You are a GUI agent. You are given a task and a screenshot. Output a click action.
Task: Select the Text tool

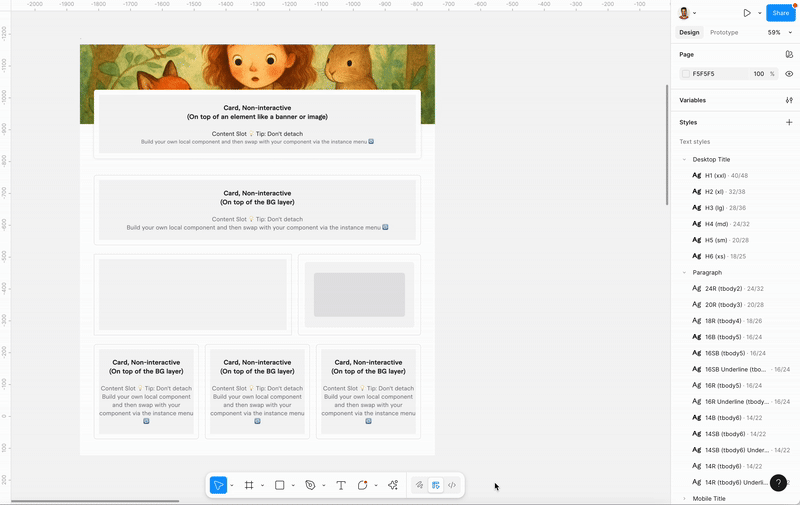coord(341,485)
